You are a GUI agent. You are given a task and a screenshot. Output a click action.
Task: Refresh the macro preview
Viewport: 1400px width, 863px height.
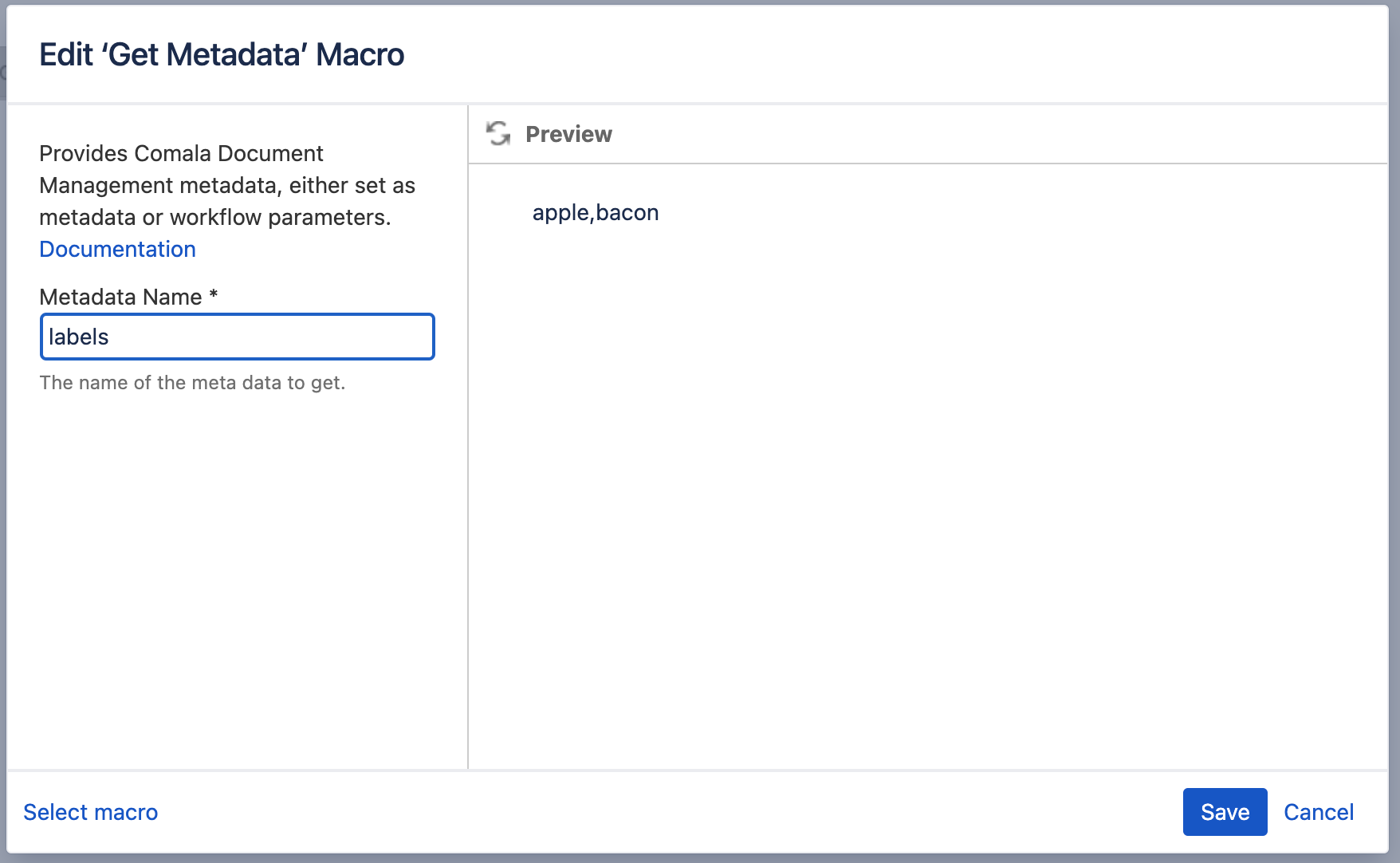coord(499,134)
